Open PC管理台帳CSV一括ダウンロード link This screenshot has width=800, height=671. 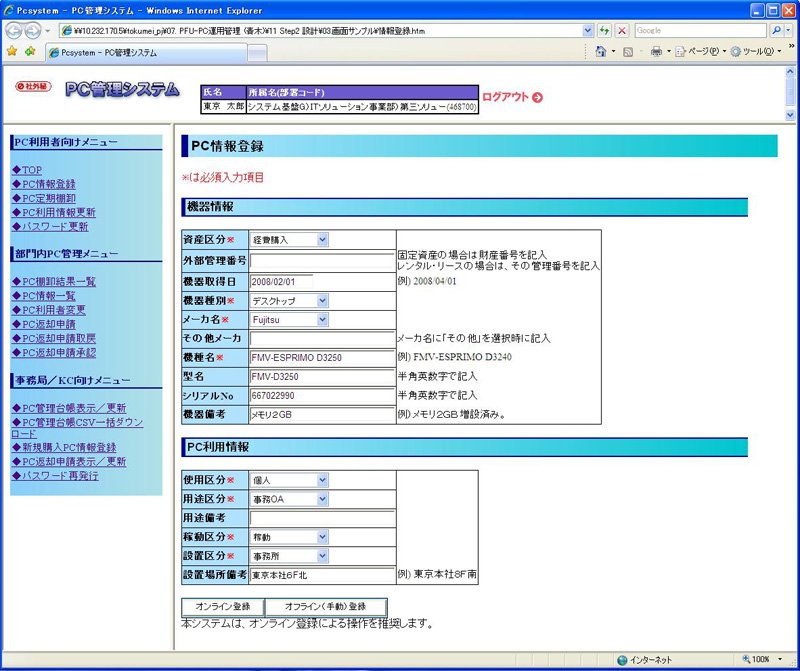tap(77, 428)
